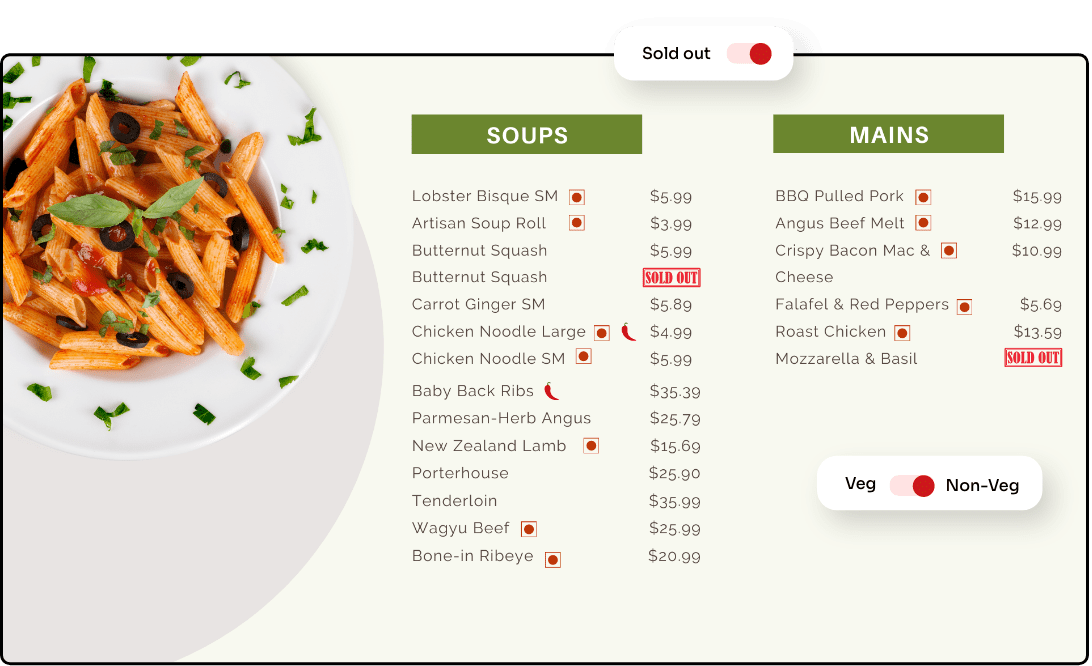Screen dimensions: 1092x666
Task: Click the SOLD OUT badge next to Butternut Squash
Action: tap(671, 277)
